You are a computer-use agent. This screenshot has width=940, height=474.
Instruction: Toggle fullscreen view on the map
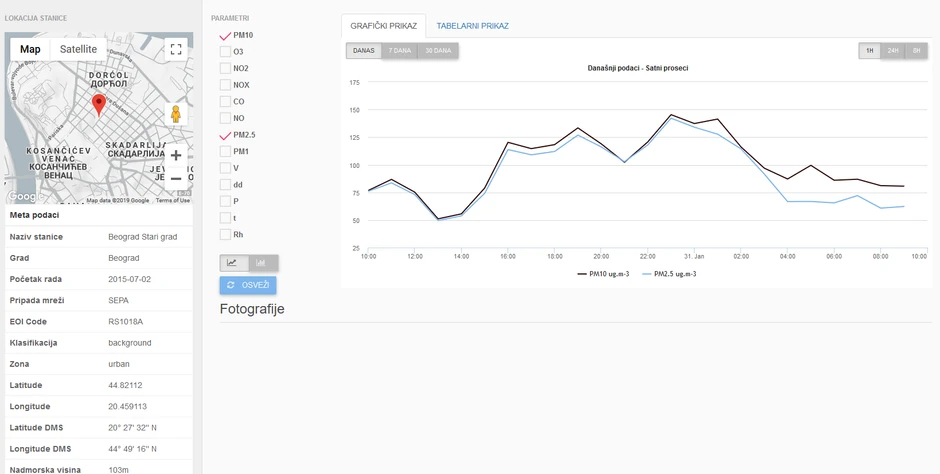[x=176, y=49]
